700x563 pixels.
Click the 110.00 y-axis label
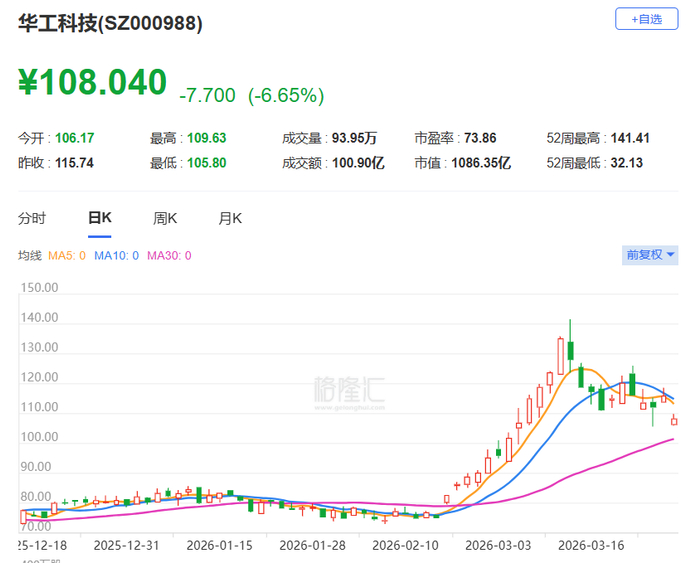coord(39,408)
